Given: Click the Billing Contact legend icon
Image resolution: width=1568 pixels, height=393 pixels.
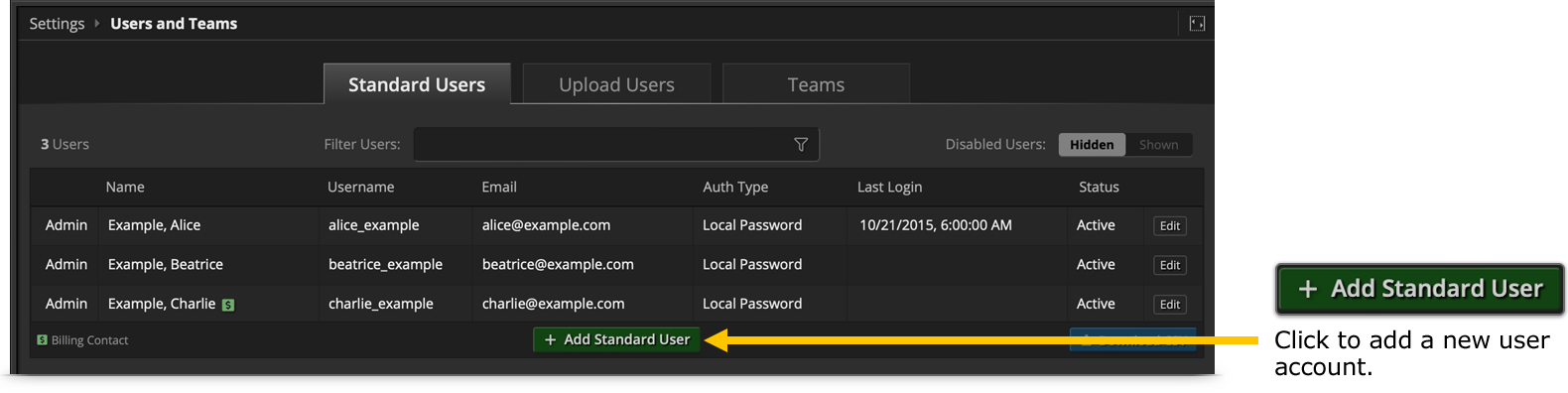Looking at the screenshot, I should [x=42, y=339].
